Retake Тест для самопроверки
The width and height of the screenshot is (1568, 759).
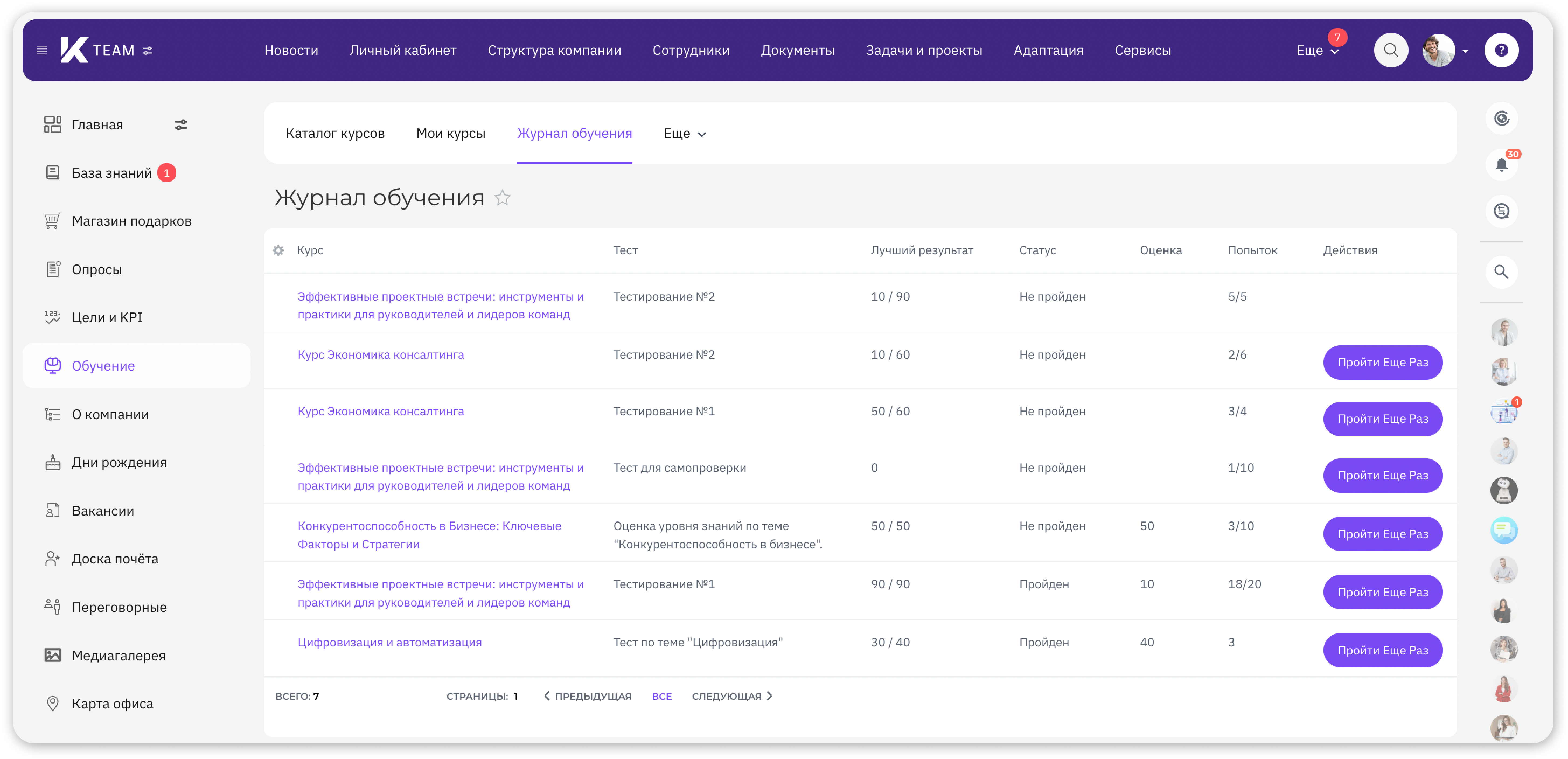click(1382, 475)
